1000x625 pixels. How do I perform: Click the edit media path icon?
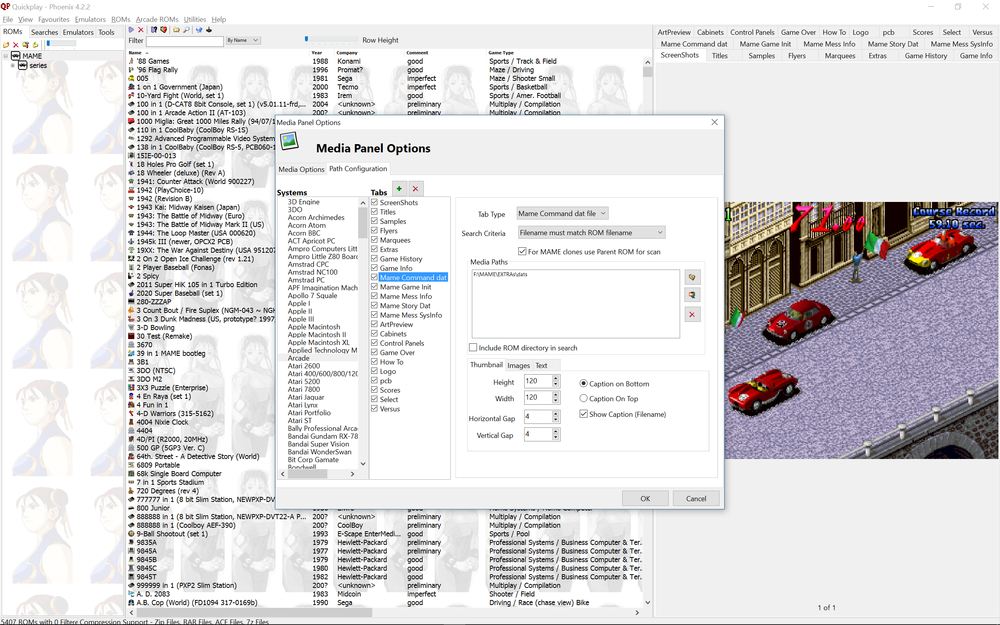click(x=692, y=295)
